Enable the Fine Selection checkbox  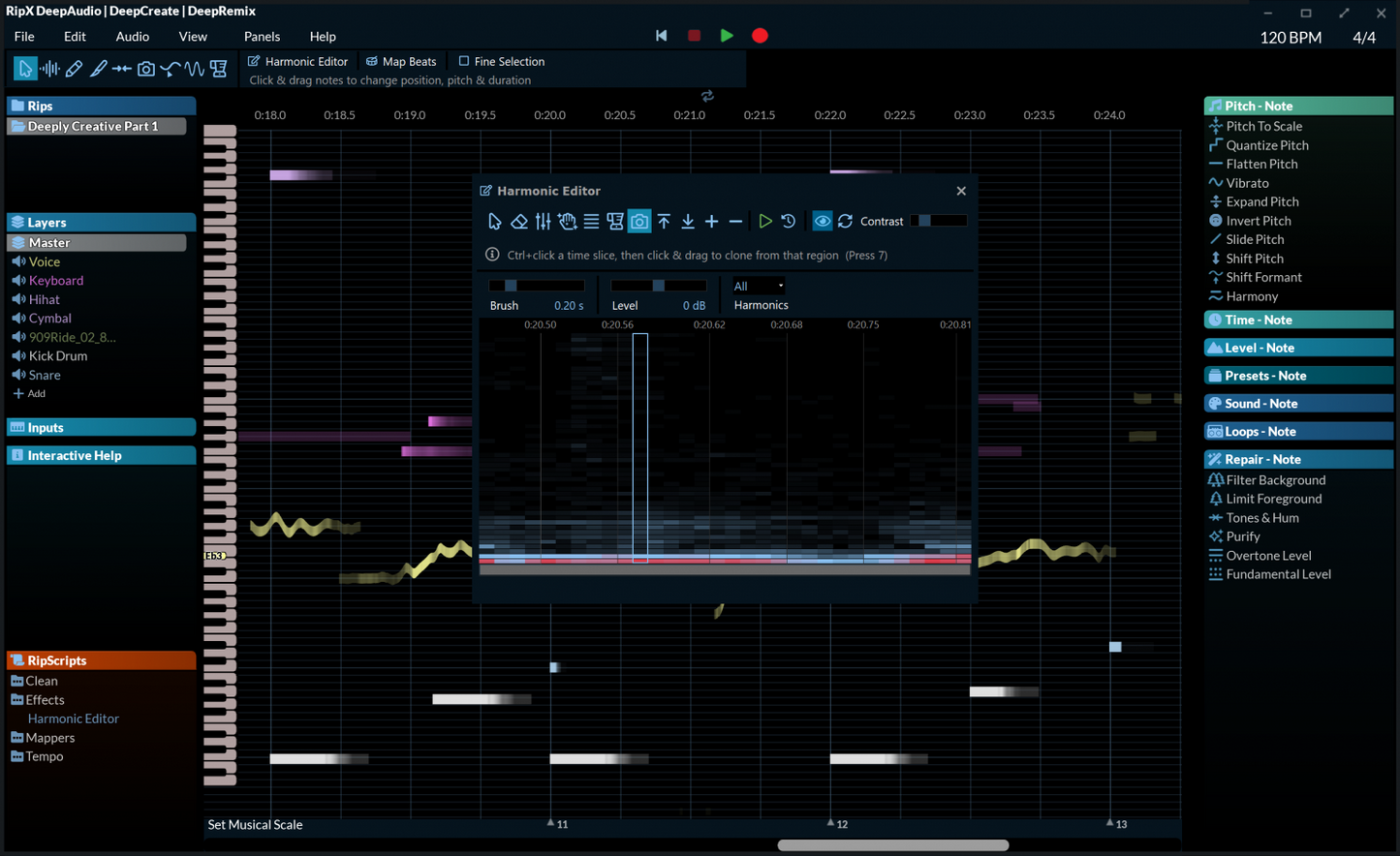click(x=465, y=61)
